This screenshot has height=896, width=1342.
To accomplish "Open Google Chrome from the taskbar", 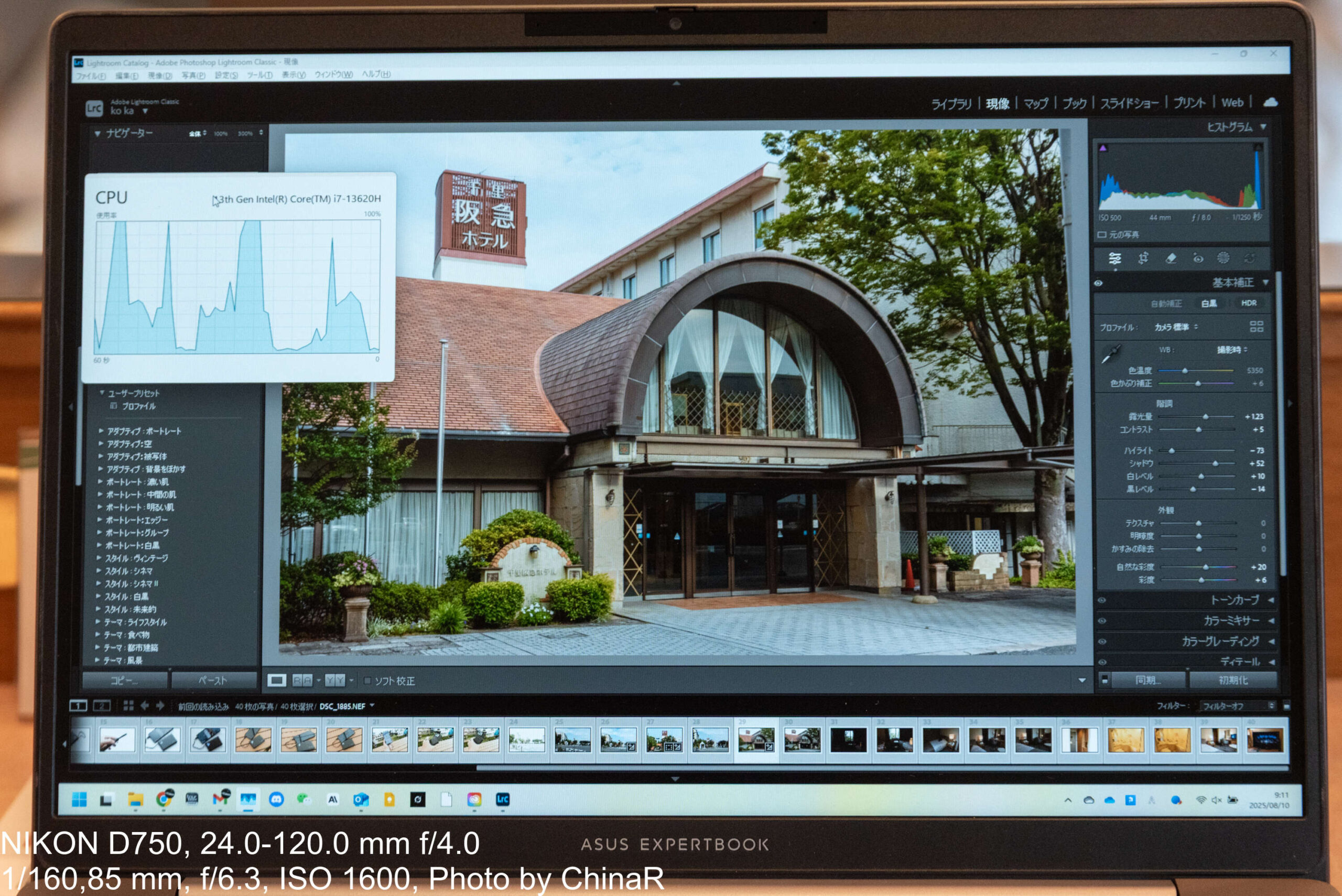I will pos(165,799).
